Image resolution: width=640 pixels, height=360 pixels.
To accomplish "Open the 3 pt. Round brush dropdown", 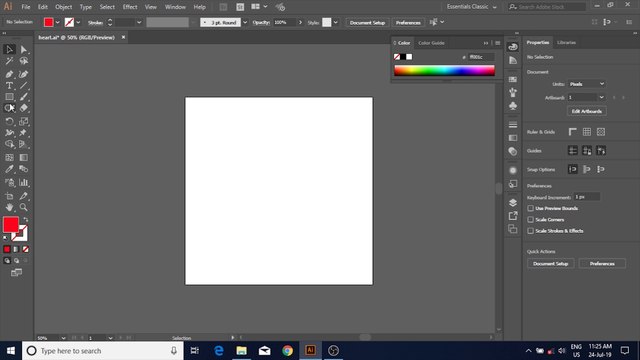I will click(245, 22).
